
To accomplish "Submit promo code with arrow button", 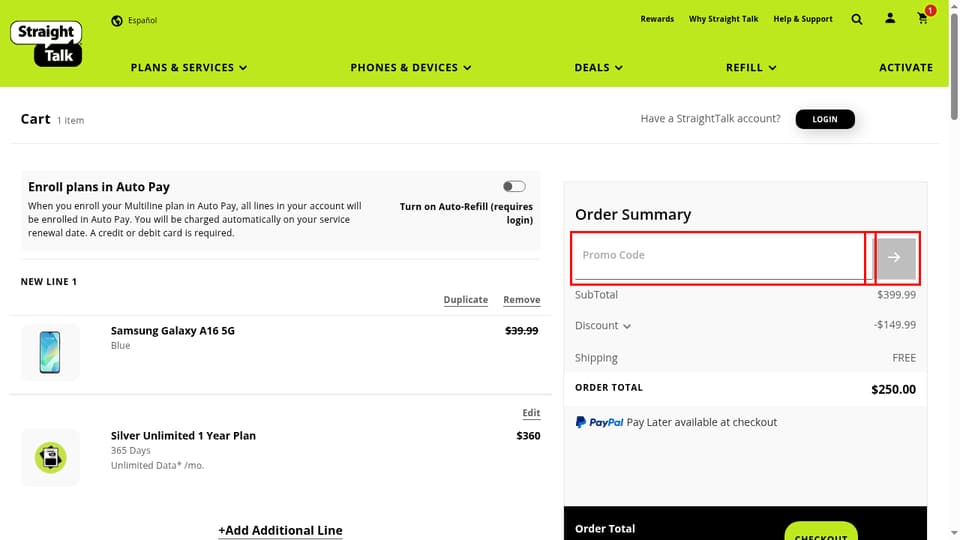I will point(894,258).
